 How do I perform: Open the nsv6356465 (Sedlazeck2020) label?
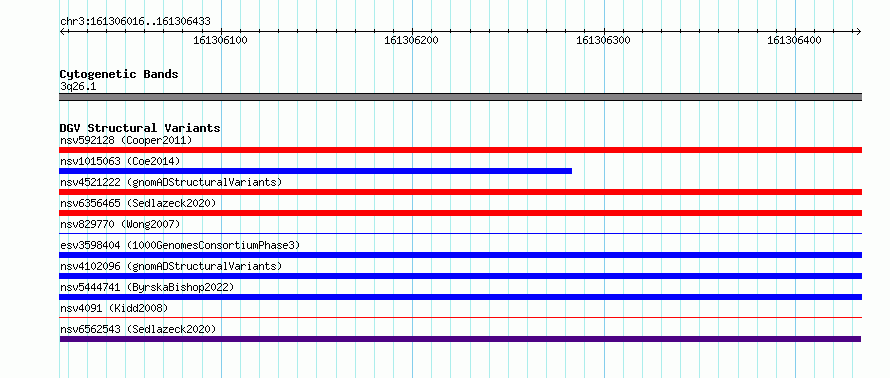[138, 203]
